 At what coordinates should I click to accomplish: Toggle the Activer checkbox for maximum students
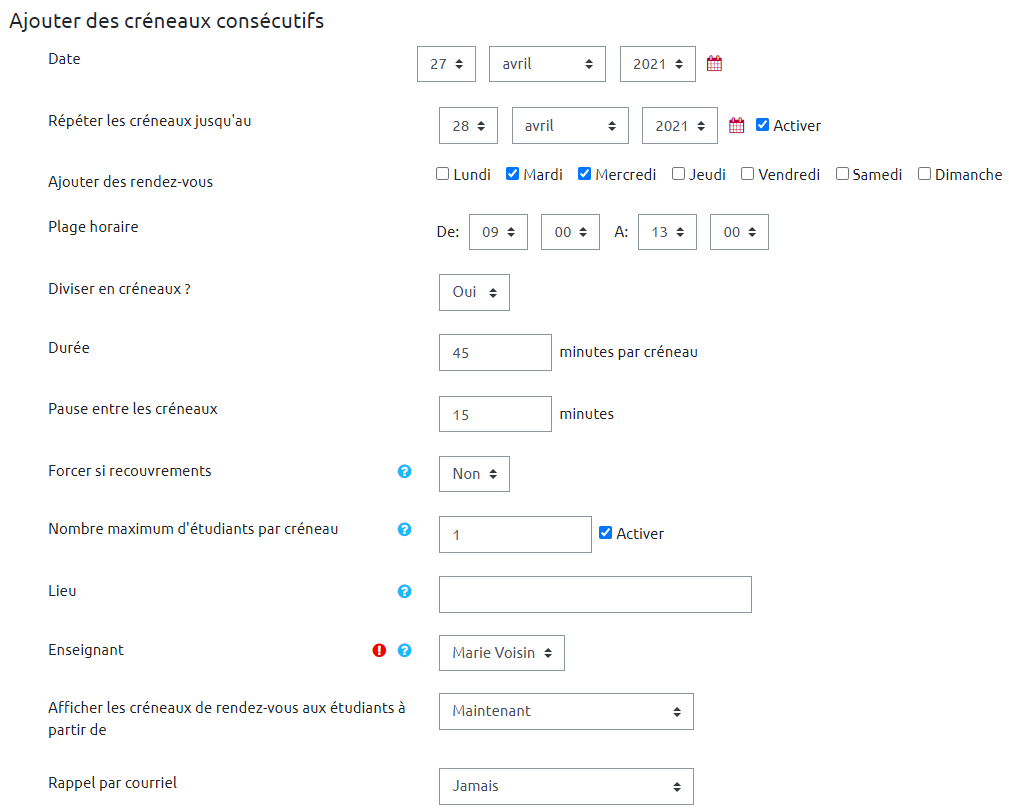point(605,533)
